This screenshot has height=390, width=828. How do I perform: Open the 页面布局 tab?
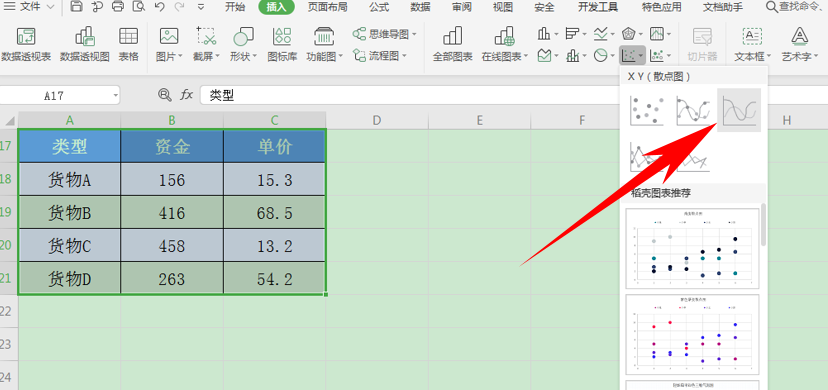point(327,7)
